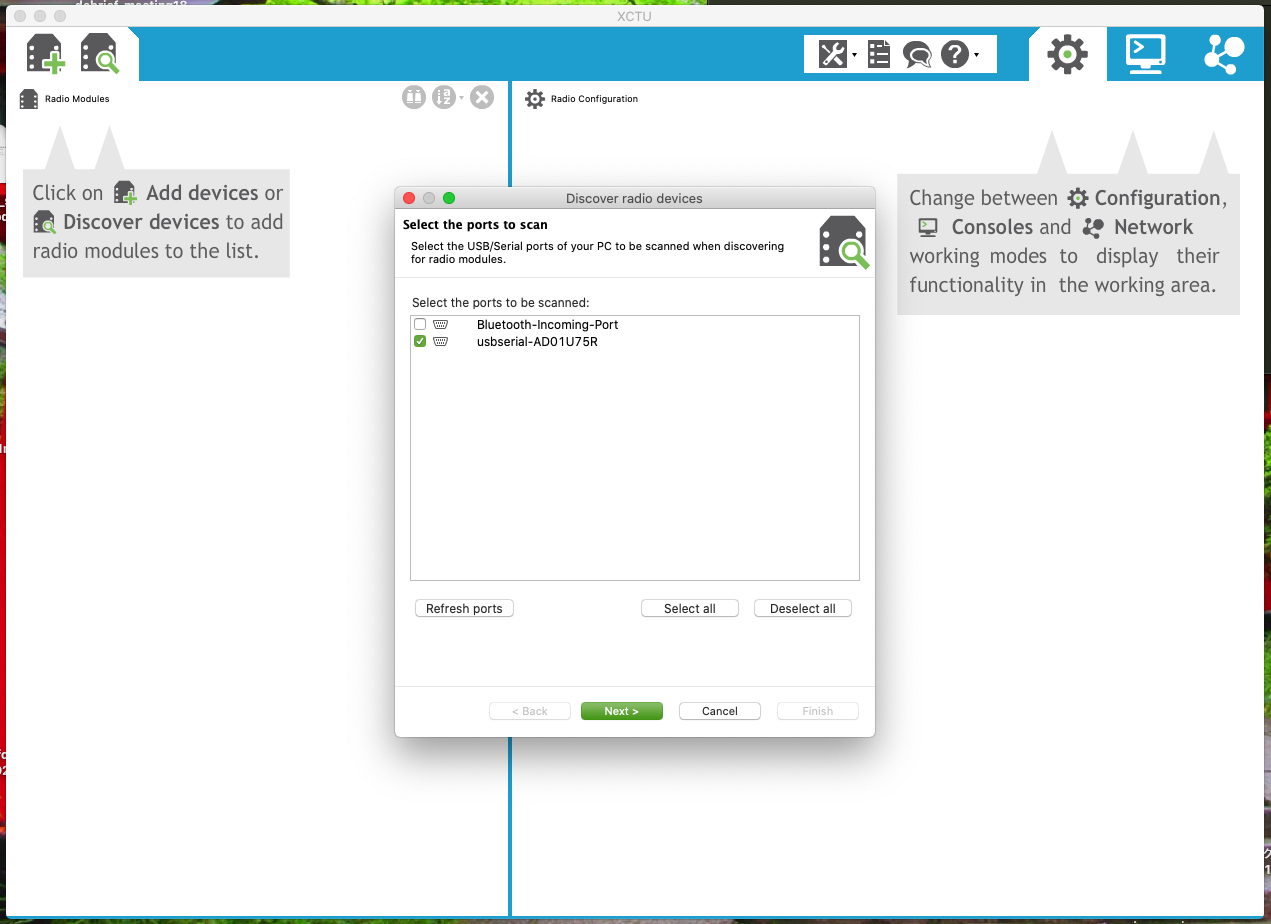The image size is (1271, 924).
Task: Click the Network icon in right hint
Action: pos(1093,227)
